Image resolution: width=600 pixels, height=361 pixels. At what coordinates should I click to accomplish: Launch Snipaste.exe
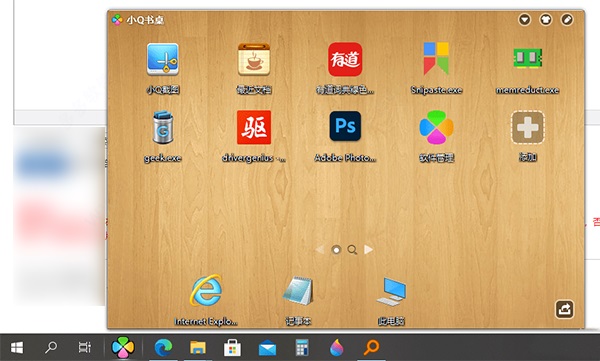pos(436,59)
